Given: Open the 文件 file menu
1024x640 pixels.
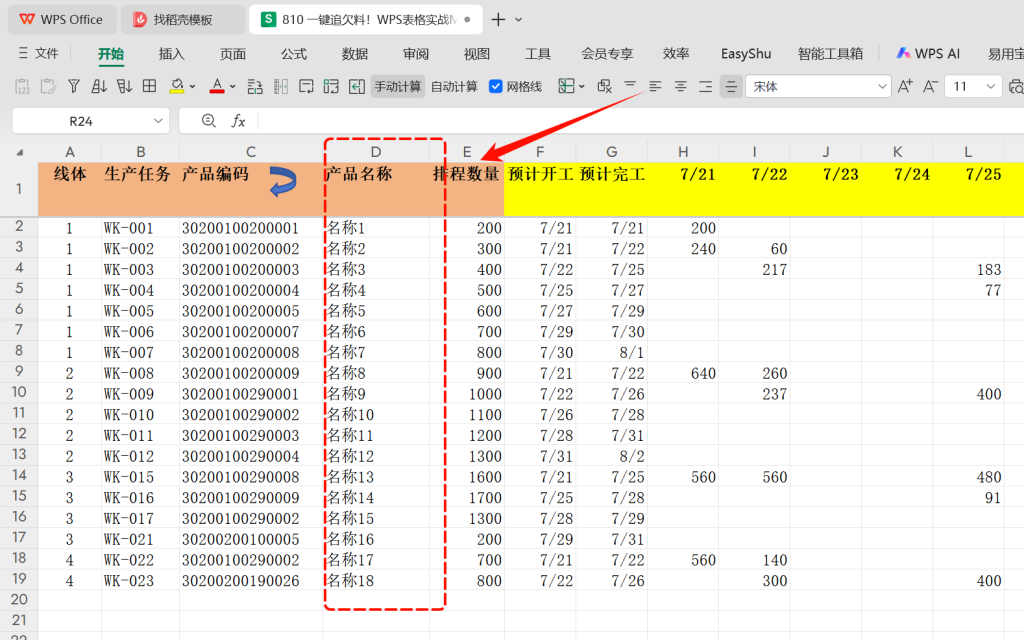Looking at the screenshot, I should (39, 54).
